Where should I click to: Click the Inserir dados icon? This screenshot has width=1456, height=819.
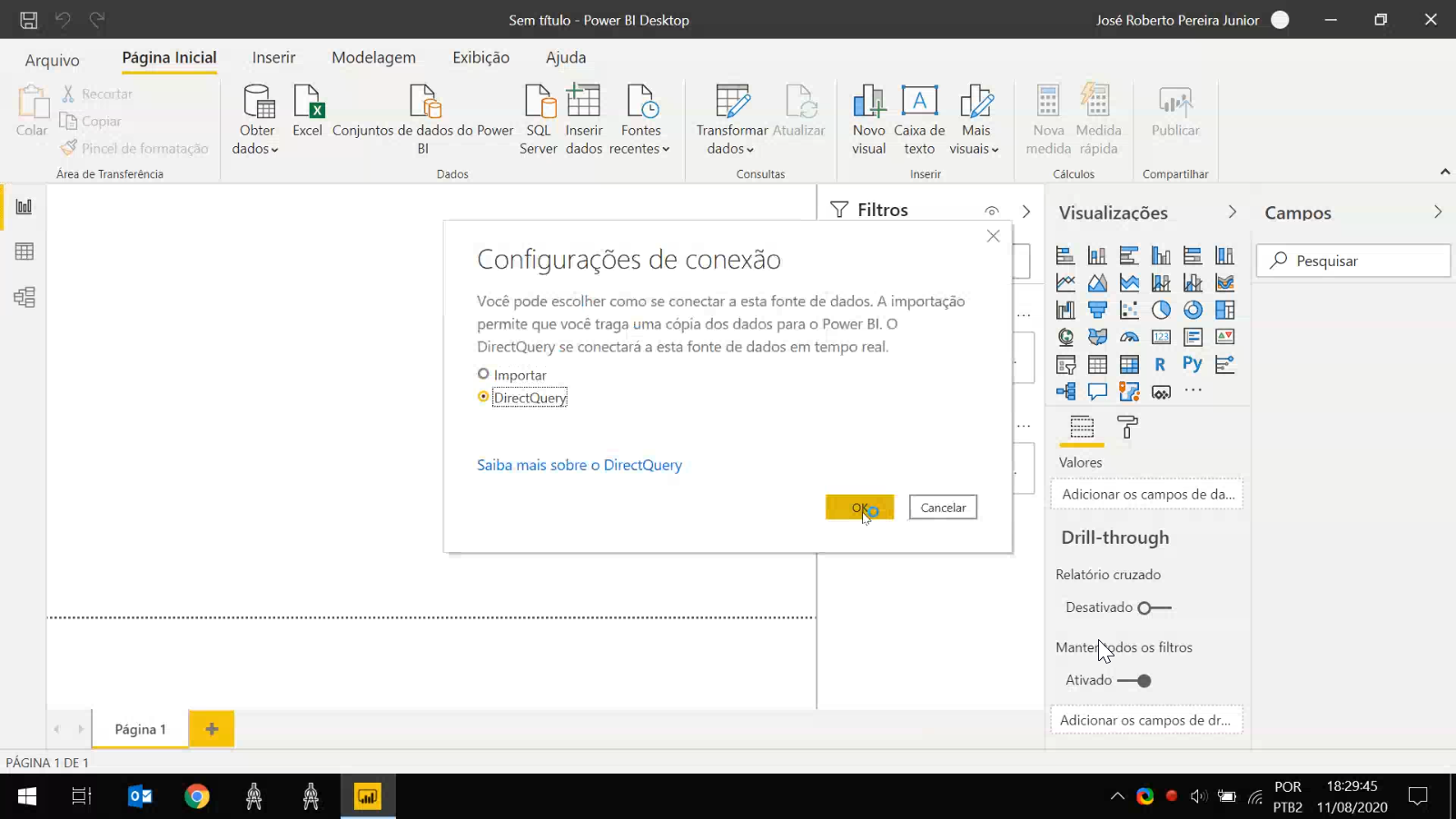[x=583, y=120]
